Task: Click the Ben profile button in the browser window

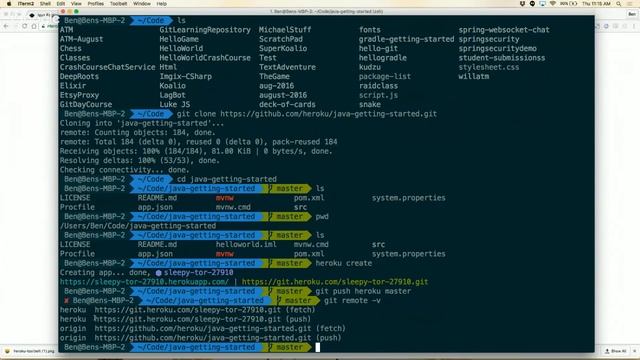Action: click(632, 14)
